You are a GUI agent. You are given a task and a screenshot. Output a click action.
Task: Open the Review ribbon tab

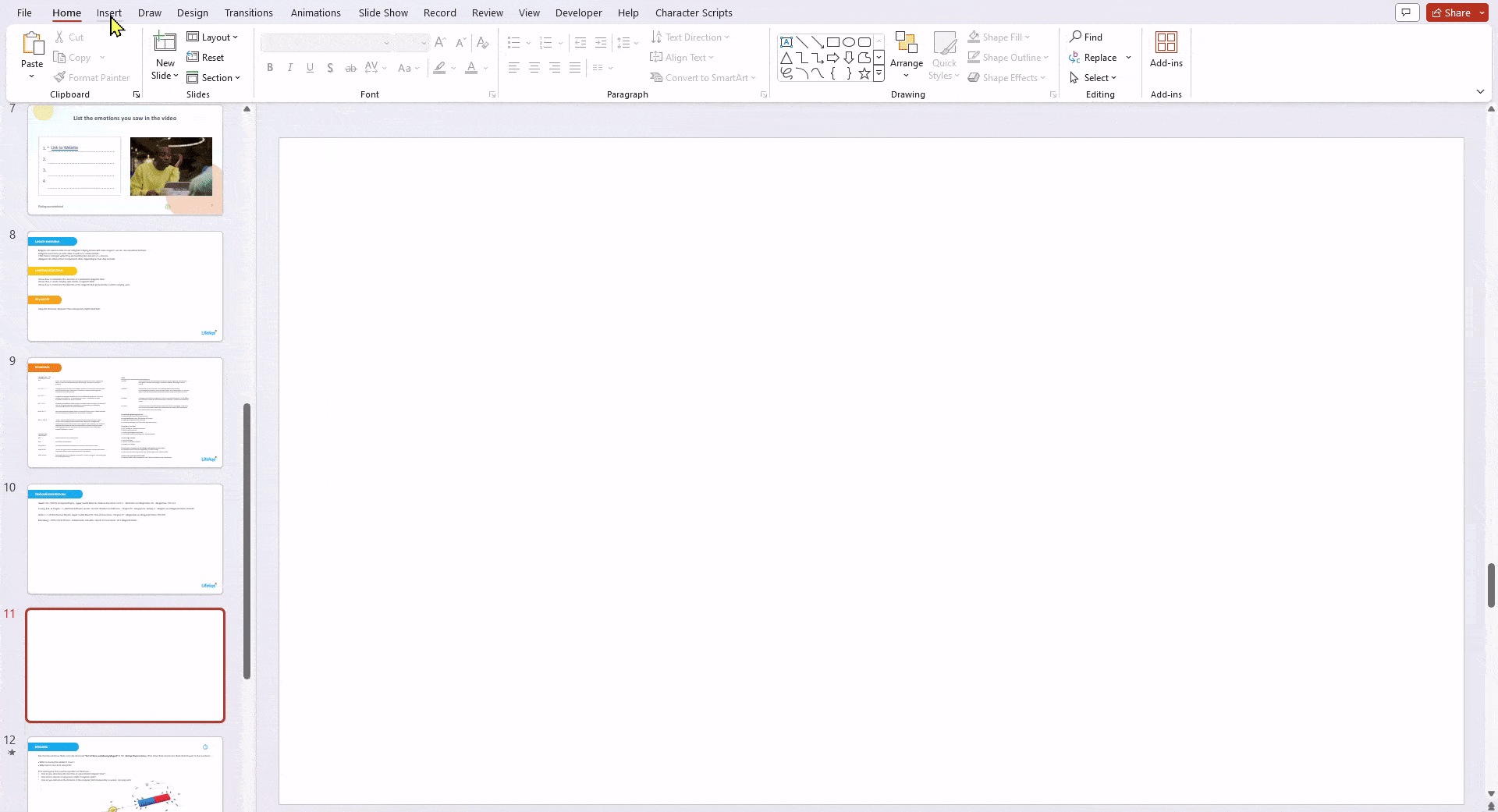(x=487, y=12)
